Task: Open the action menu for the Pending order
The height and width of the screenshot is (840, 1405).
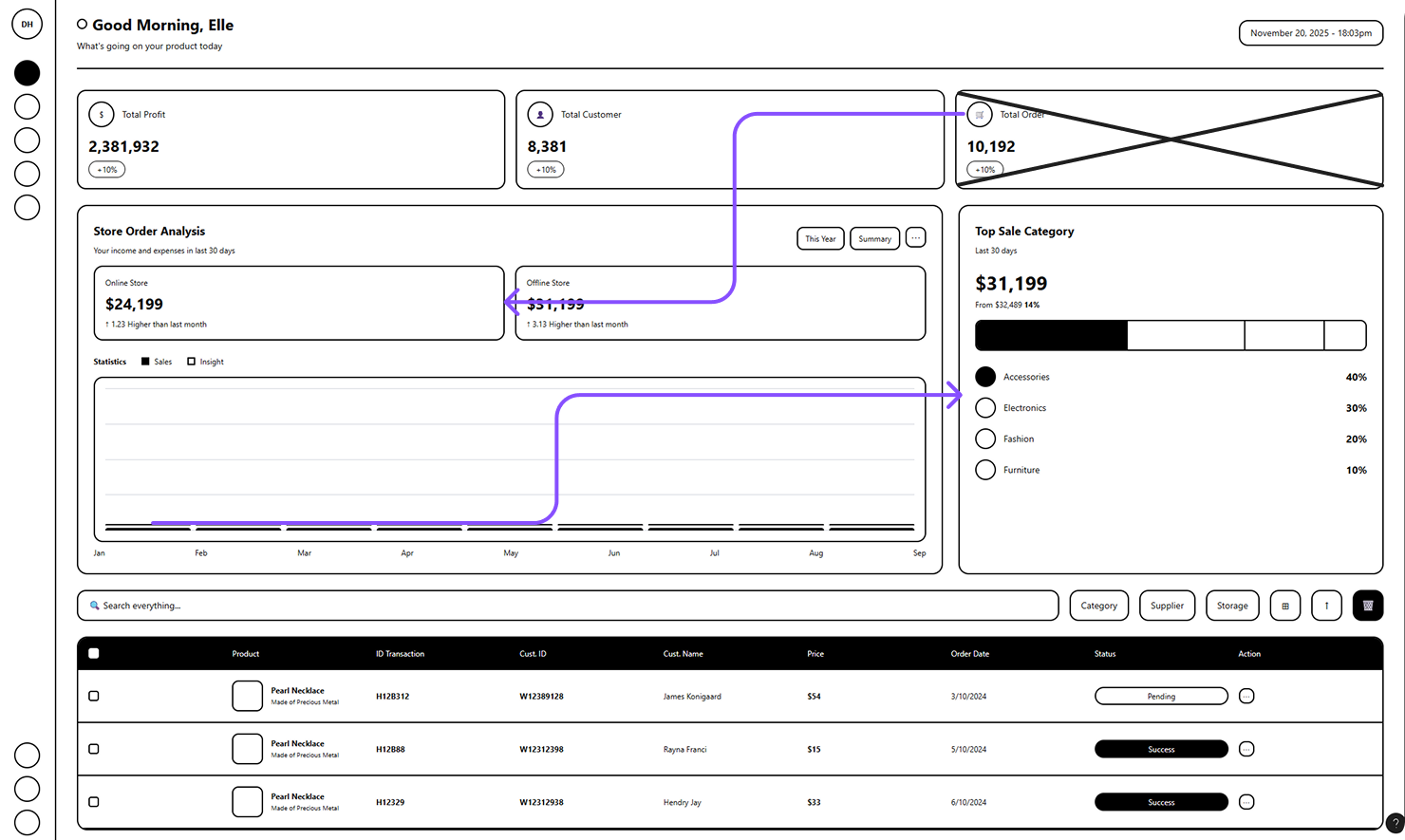Action: point(1246,696)
